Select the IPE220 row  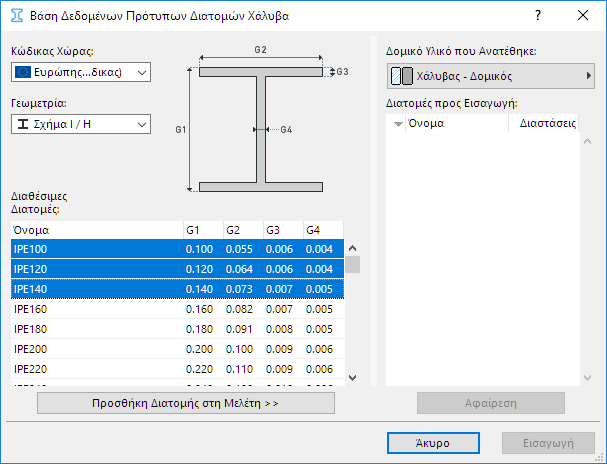pyautogui.click(x=177, y=369)
